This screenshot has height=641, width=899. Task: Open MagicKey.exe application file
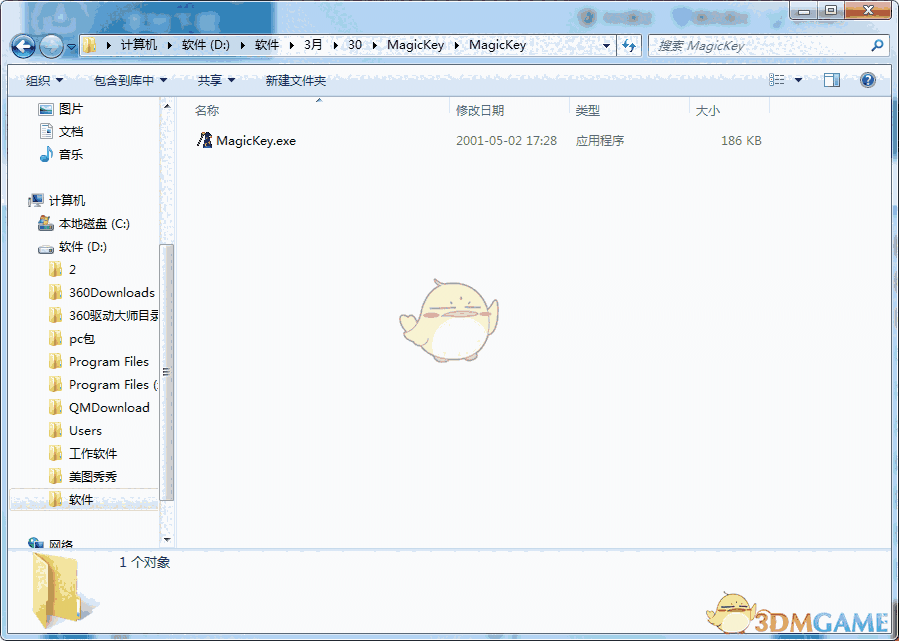click(253, 140)
